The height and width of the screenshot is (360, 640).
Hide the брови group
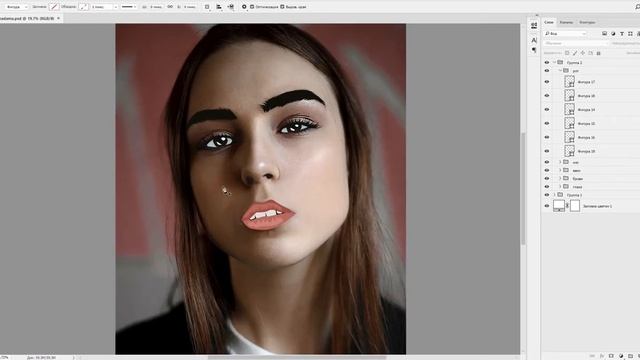547,178
